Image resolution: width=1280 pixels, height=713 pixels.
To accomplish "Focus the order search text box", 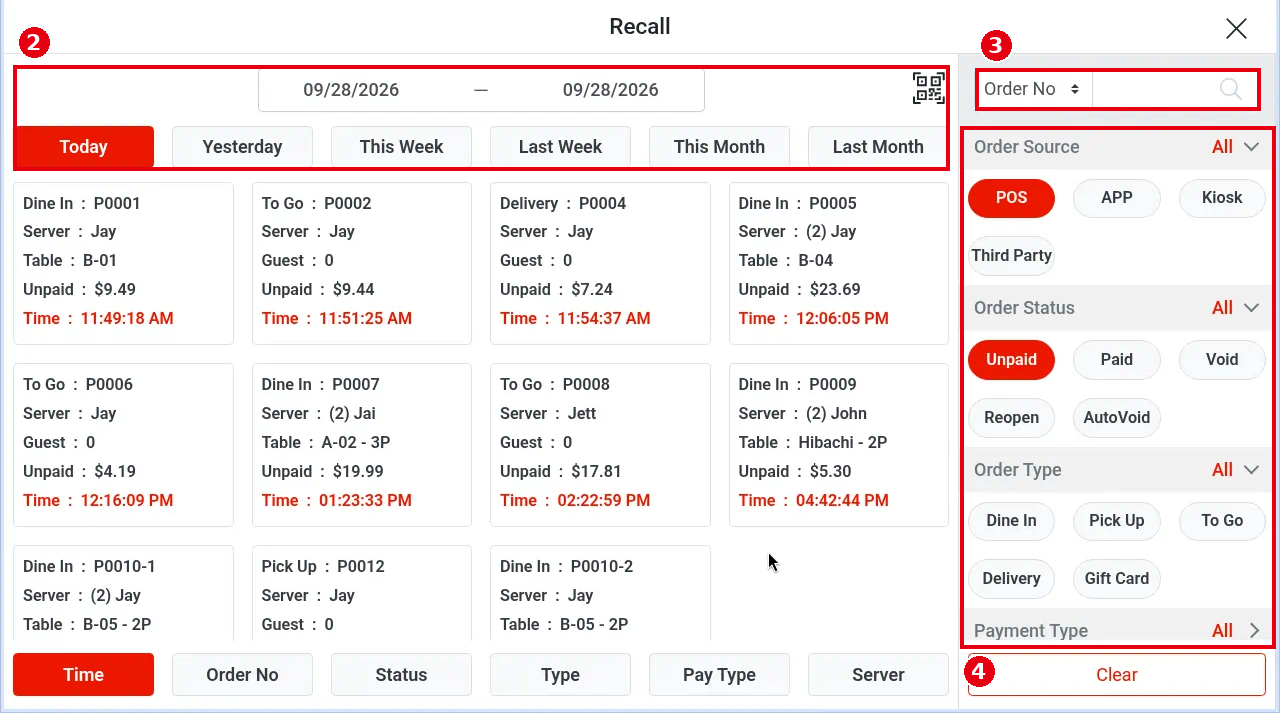I will pyautogui.click(x=1155, y=89).
